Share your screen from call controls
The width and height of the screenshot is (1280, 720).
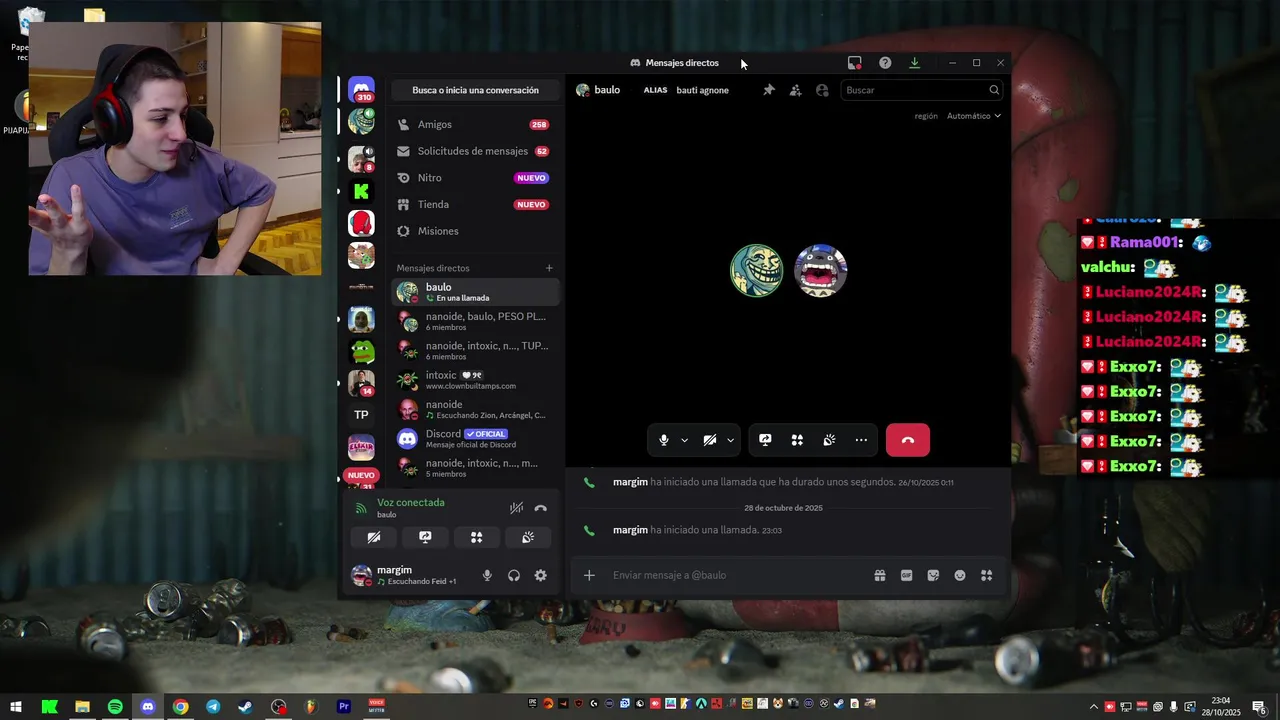(x=765, y=440)
